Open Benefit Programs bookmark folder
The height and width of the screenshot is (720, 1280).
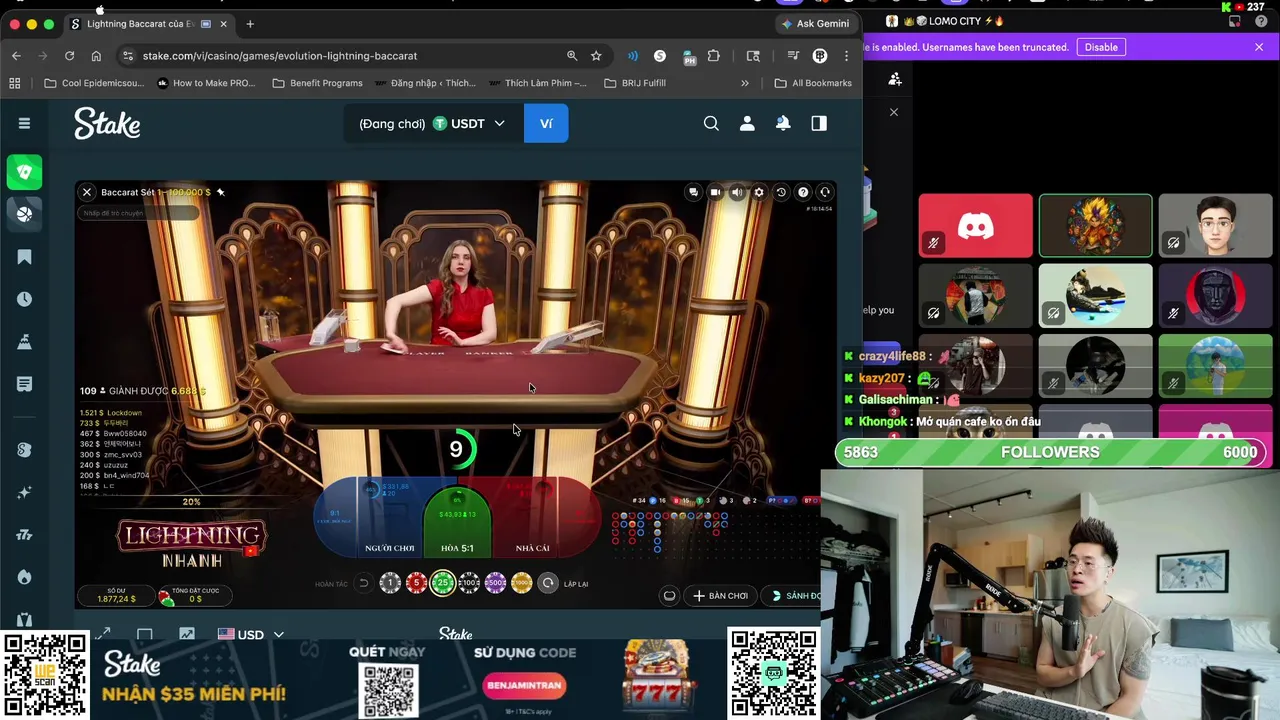point(317,83)
